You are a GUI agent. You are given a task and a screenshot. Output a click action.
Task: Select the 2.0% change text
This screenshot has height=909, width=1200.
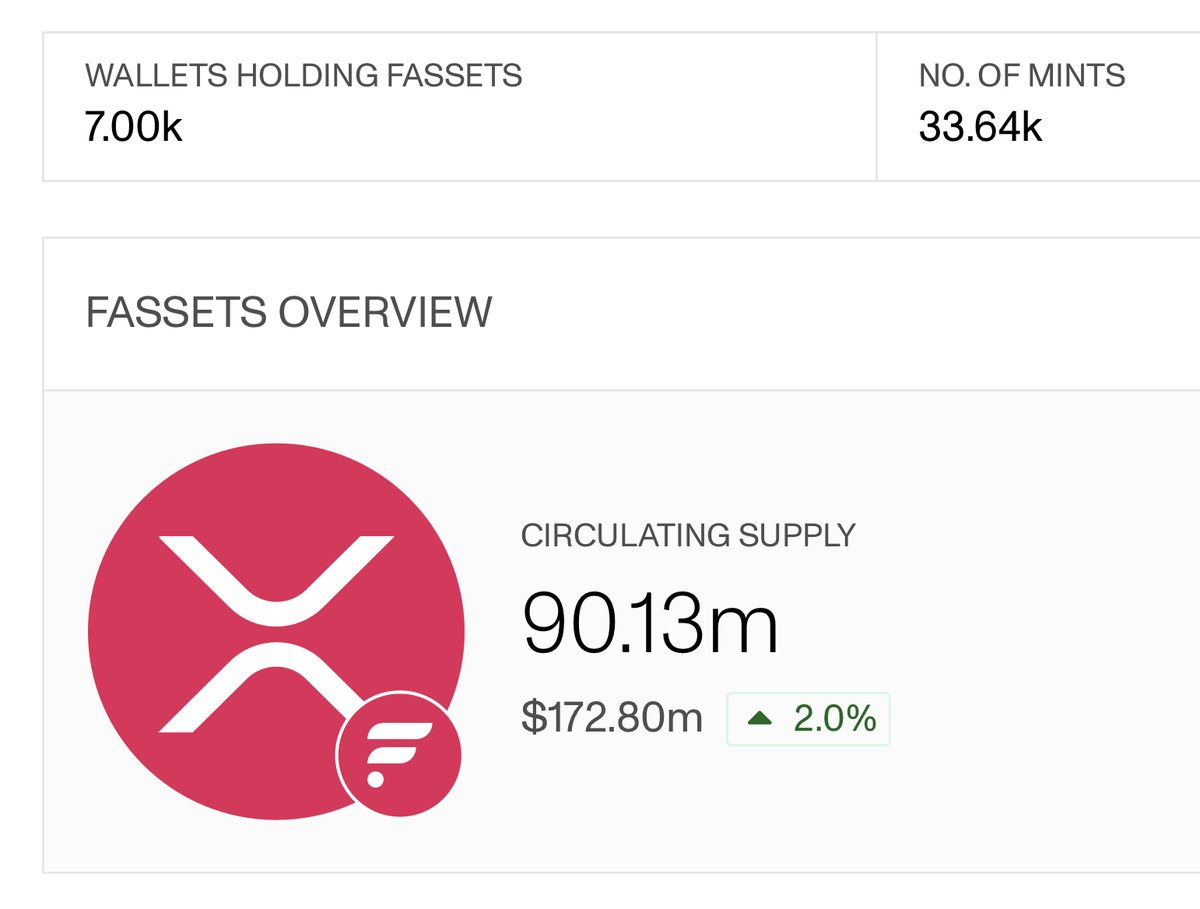834,718
